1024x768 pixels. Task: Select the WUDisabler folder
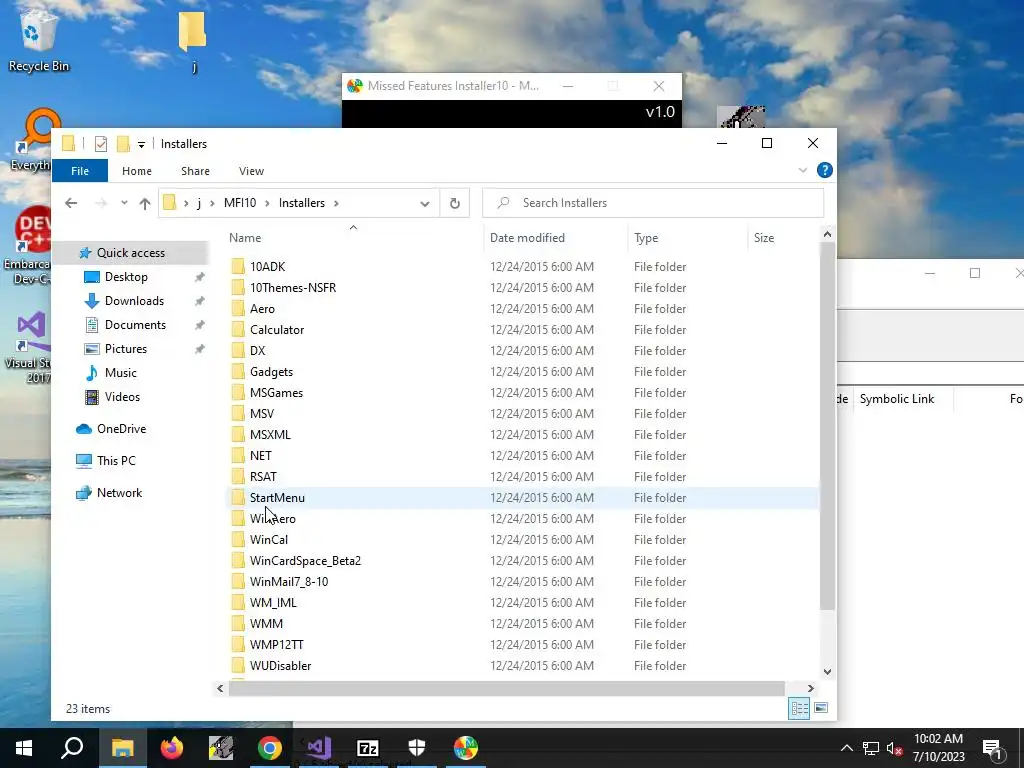coord(280,665)
